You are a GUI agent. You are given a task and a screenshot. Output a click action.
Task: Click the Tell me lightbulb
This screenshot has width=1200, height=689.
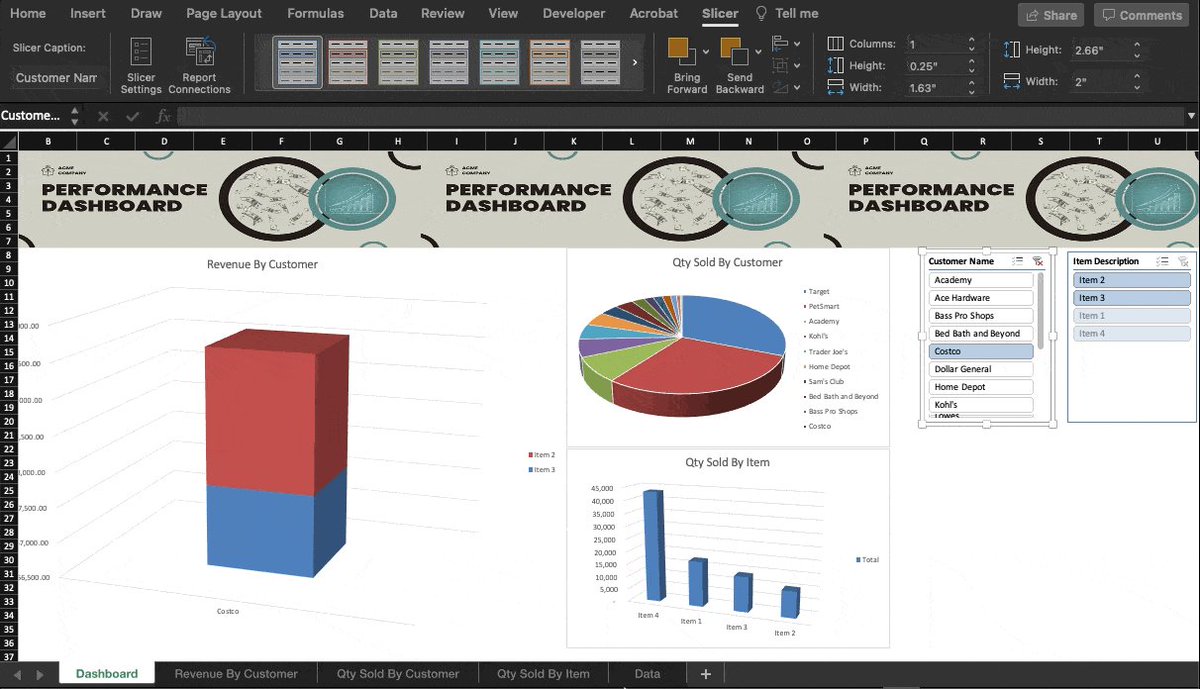coord(762,14)
